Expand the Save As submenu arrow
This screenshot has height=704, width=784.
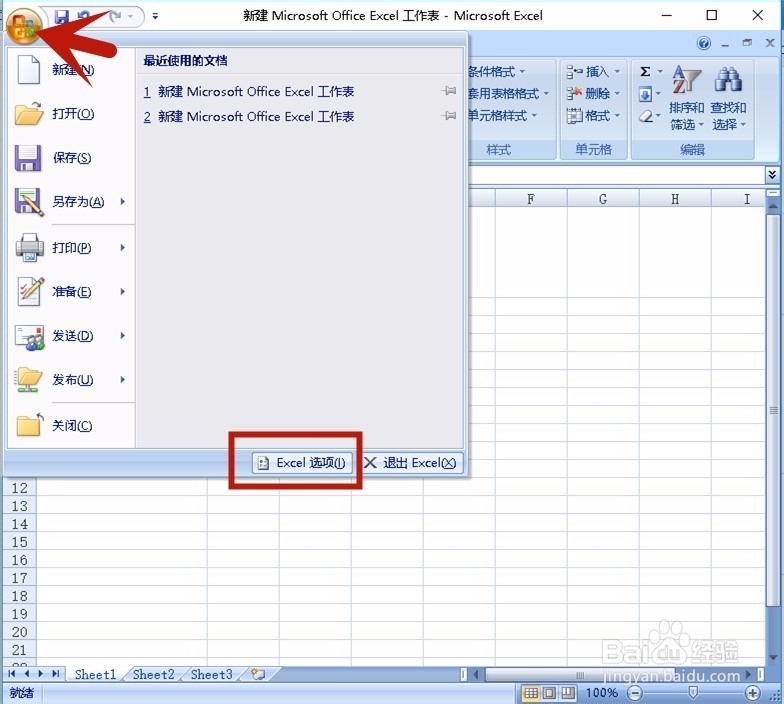[x=123, y=202]
